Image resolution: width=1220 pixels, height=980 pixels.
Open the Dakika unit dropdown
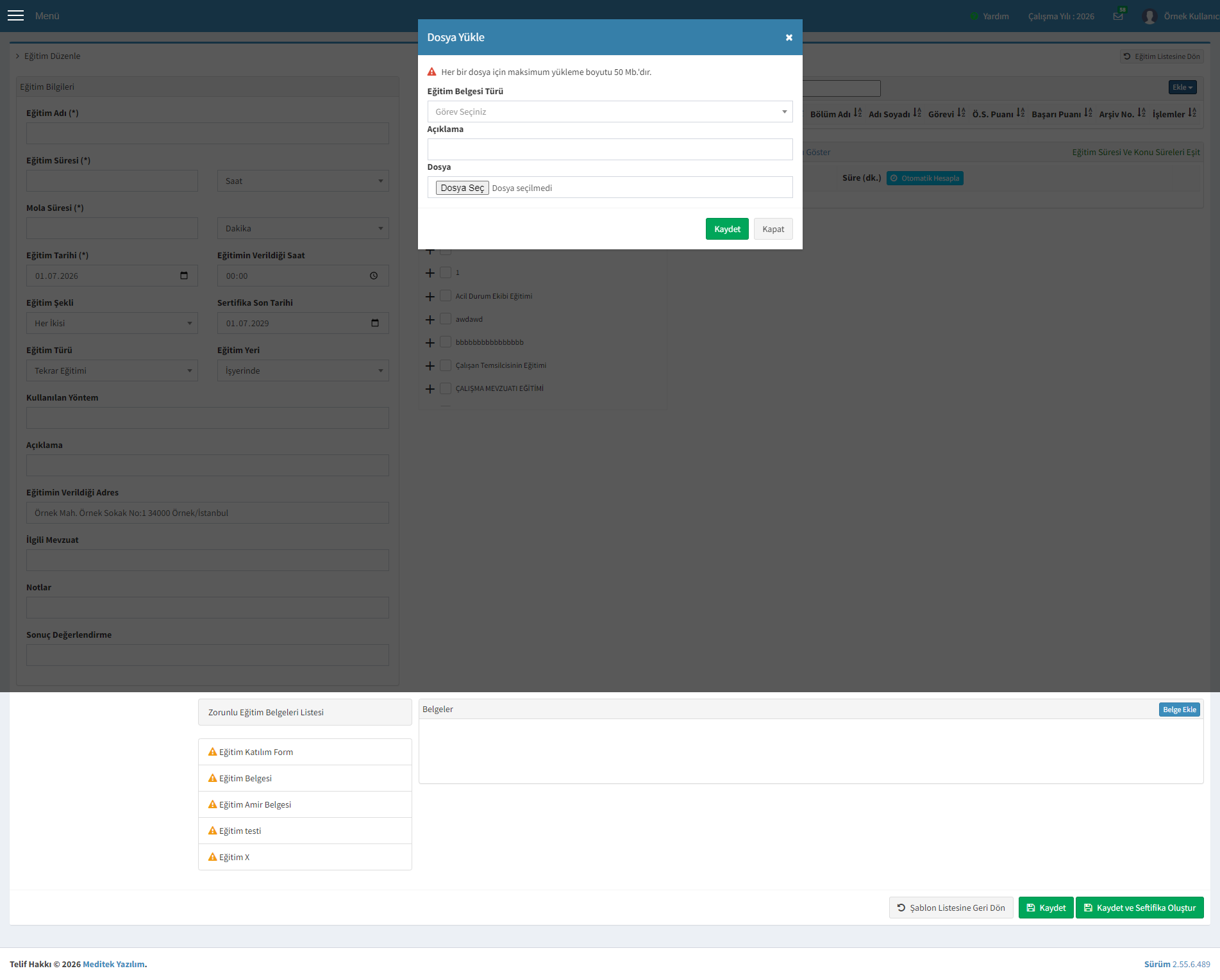click(x=303, y=228)
